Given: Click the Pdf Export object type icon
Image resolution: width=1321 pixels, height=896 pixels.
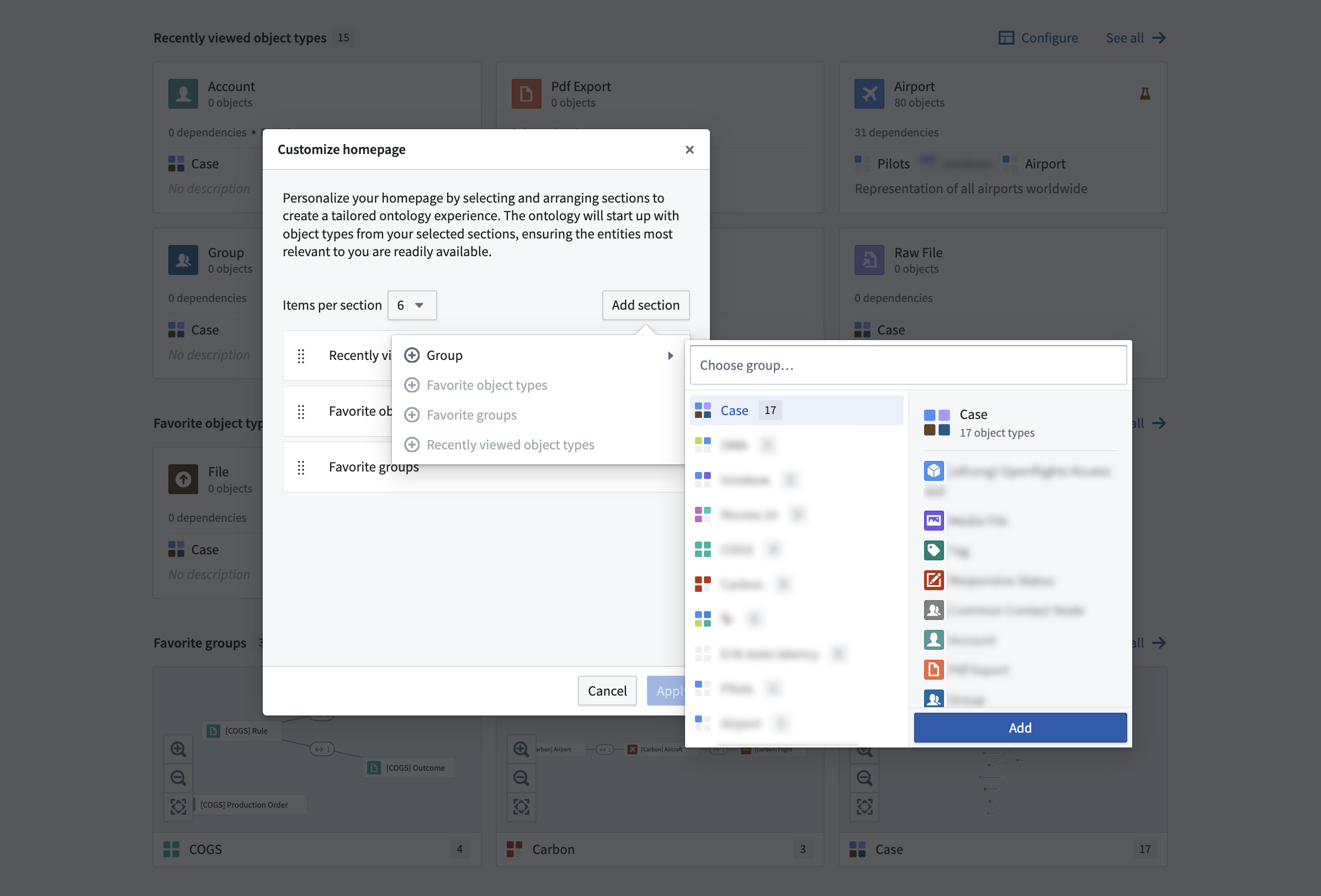Looking at the screenshot, I should [x=526, y=94].
